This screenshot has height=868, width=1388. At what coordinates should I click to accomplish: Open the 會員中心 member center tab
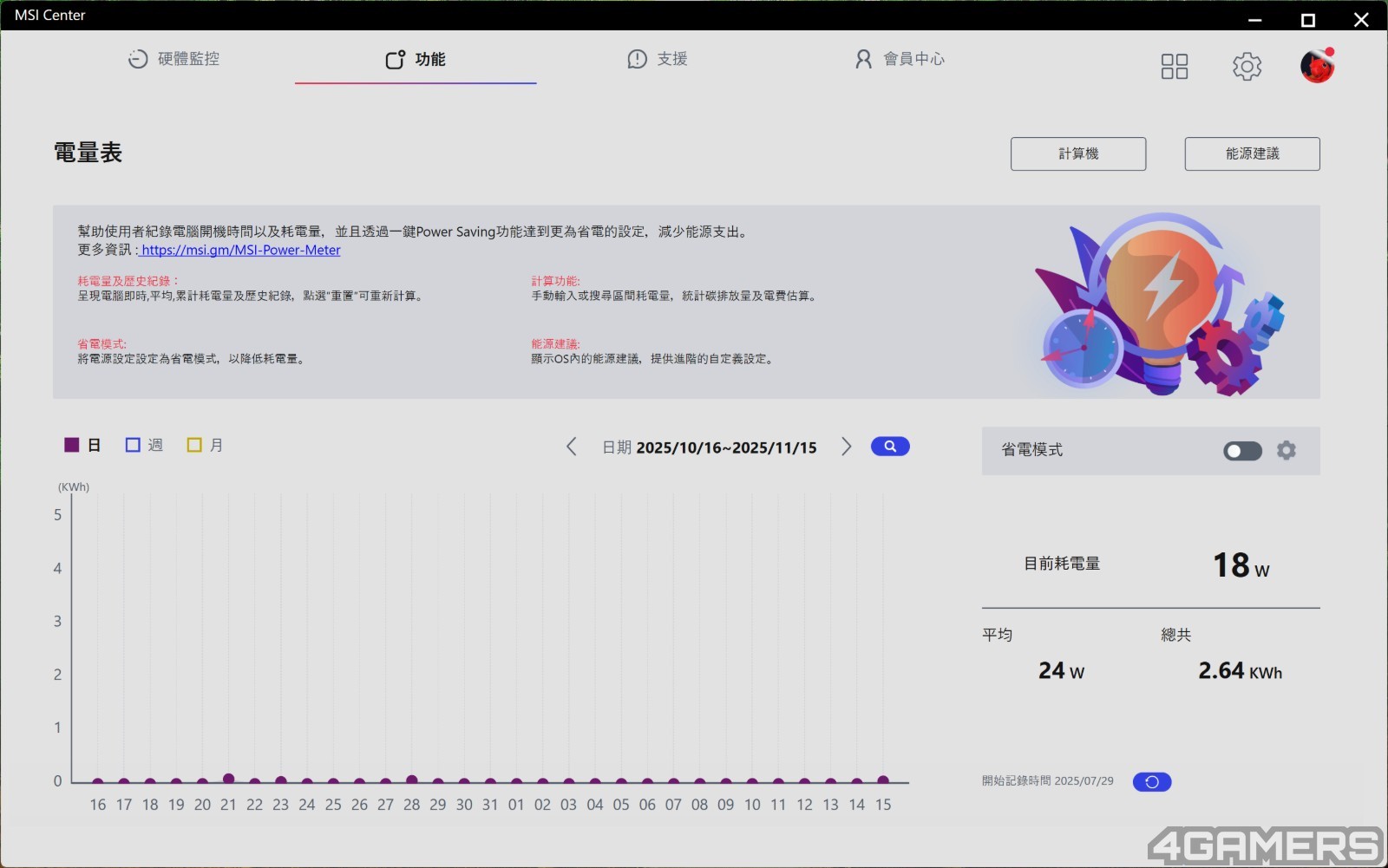[x=900, y=59]
